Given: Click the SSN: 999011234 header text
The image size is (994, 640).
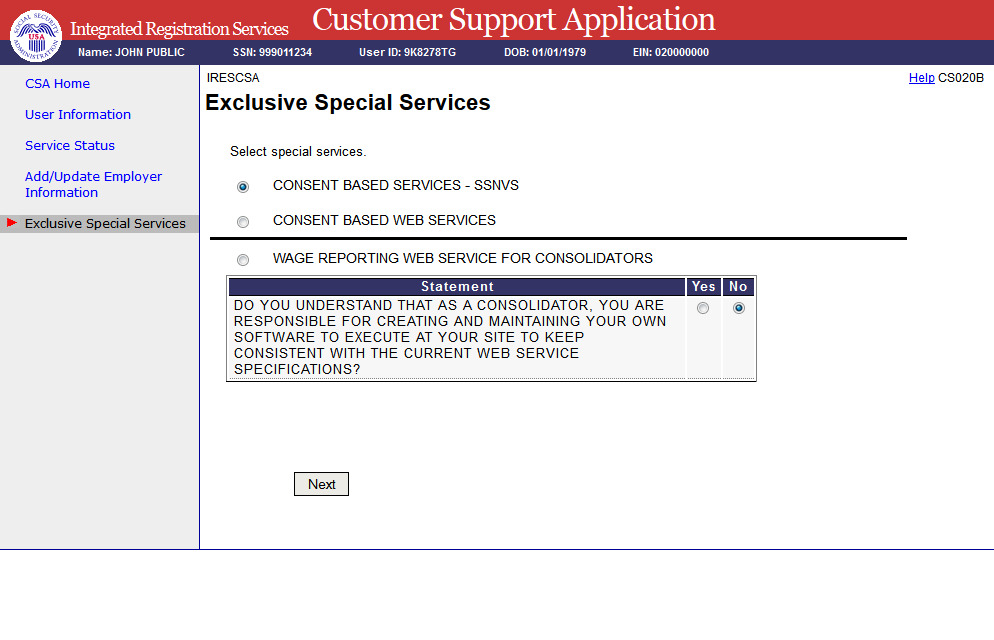Looking at the screenshot, I should click(x=273, y=53).
